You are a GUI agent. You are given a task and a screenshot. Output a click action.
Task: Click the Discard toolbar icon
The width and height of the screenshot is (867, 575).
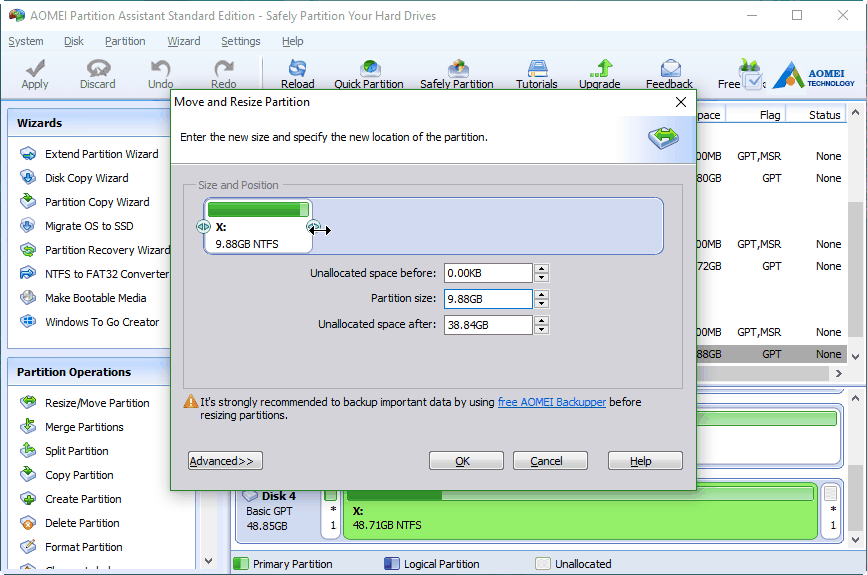tap(98, 74)
